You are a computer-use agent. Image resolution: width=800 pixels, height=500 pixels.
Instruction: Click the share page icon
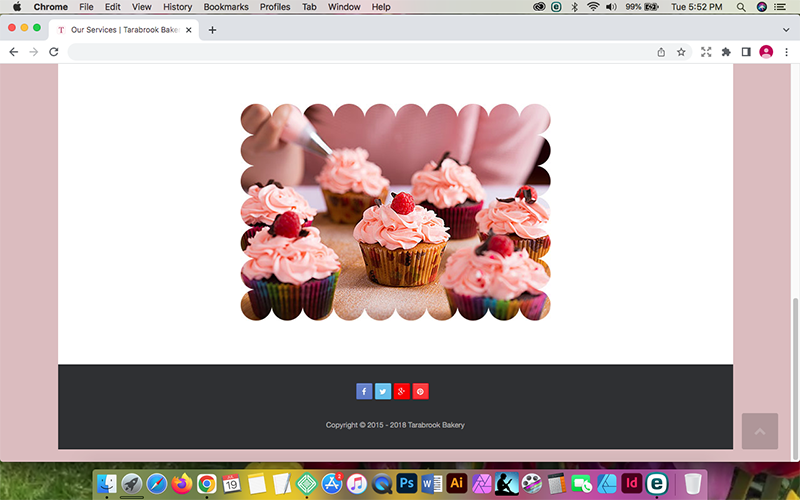661,52
